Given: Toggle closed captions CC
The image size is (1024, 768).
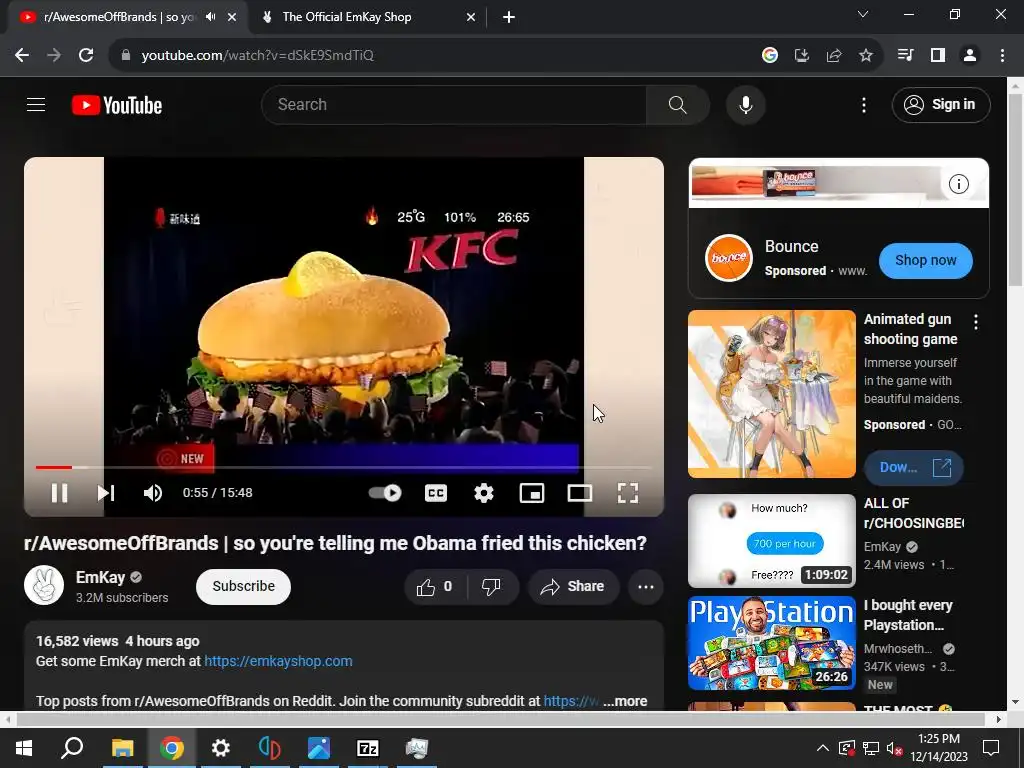Looking at the screenshot, I should 436,493.
